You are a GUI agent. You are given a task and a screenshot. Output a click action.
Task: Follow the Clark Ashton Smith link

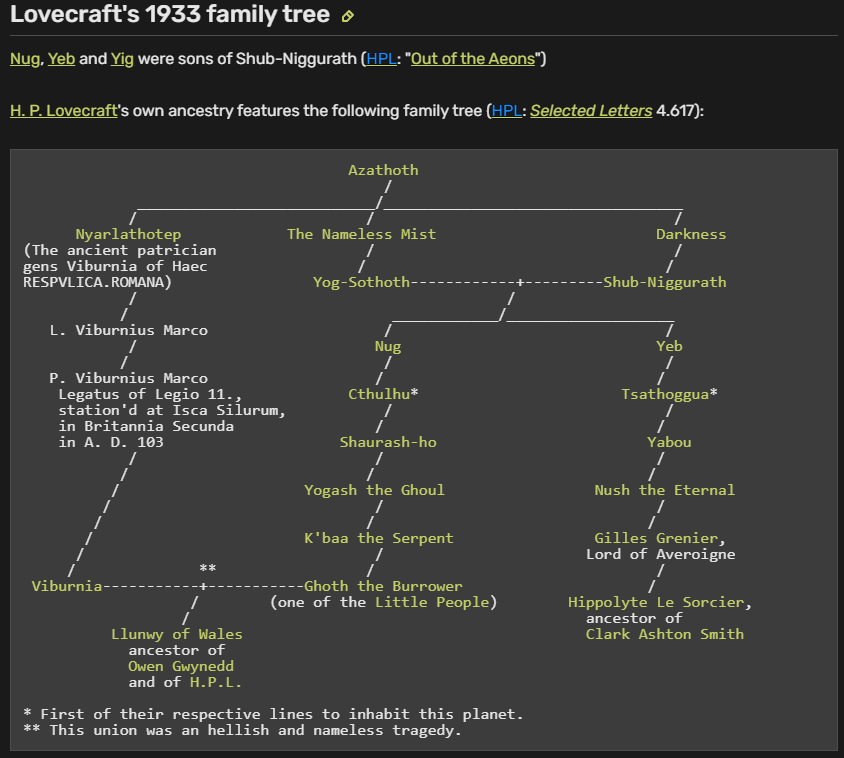pyautogui.click(x=665, y=634)
